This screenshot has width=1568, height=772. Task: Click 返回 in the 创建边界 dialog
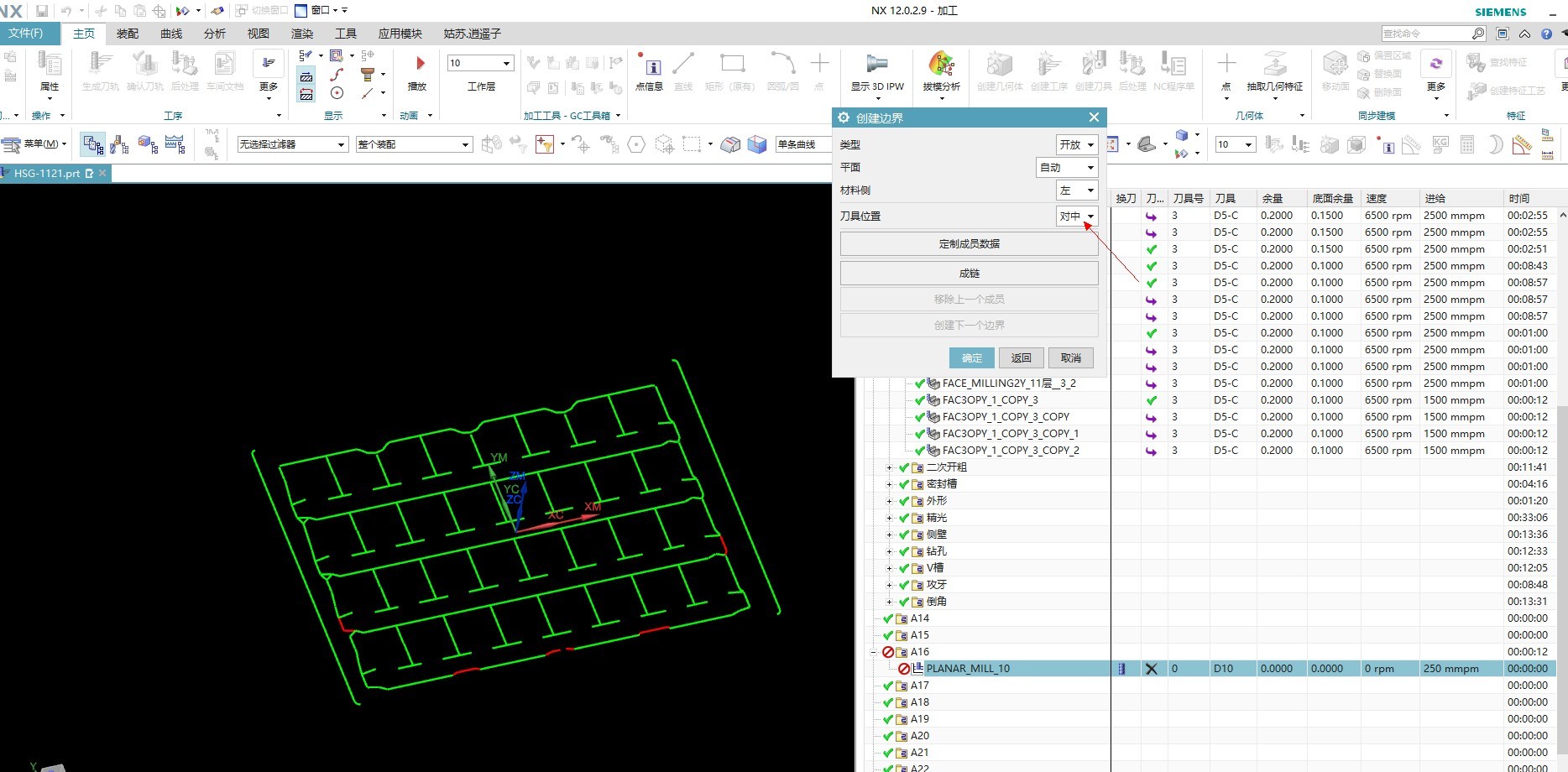pos(1021,357)
